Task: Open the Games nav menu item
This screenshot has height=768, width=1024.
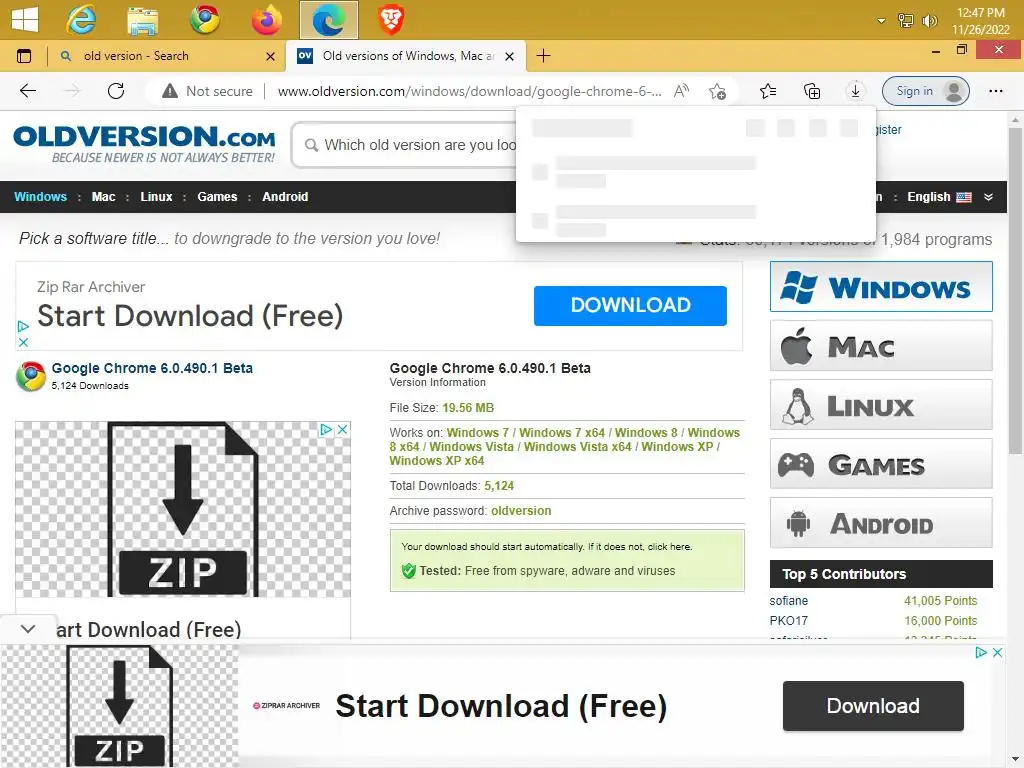Action: pyautogui.click(x=217, y=197)
